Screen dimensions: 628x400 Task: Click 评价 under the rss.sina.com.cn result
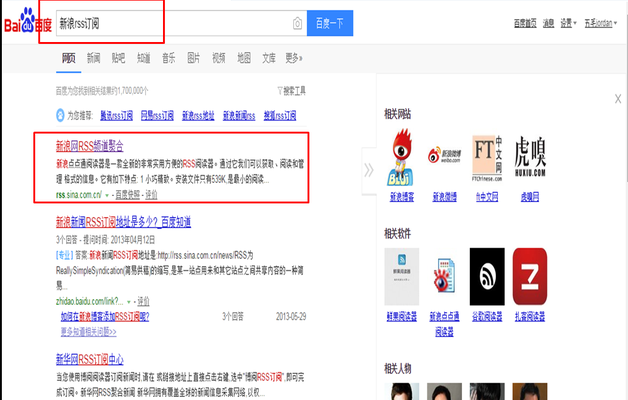click(x=151, y=195)
